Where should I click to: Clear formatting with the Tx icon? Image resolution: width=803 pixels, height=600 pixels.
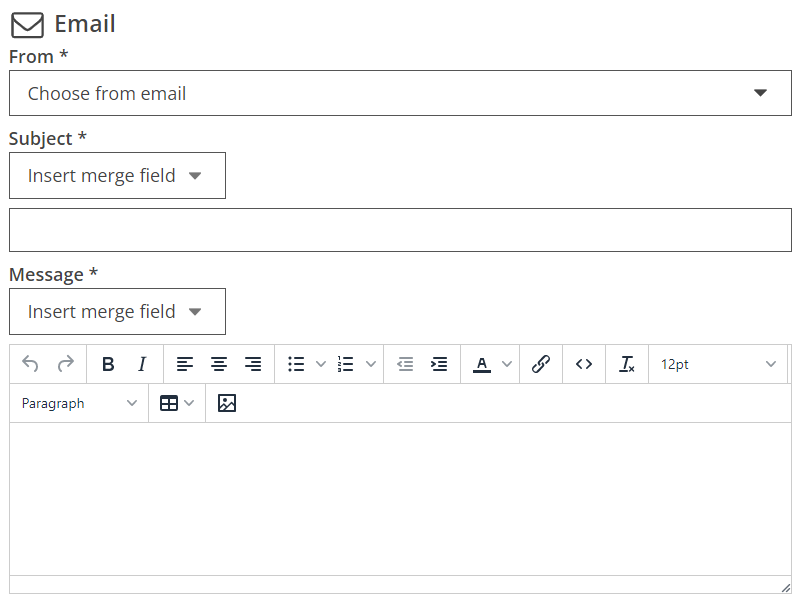click(627, 364)
